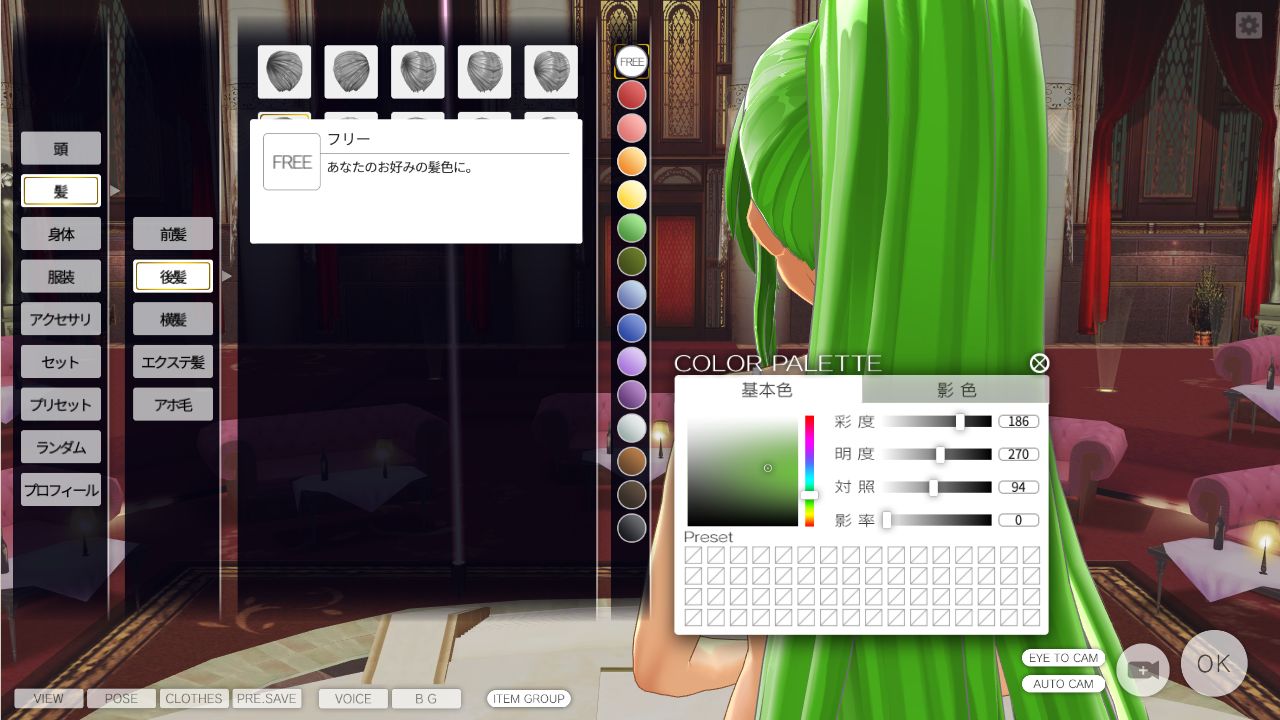Adjust the 彩度 saturation slider
The width and height of the screenshot is (1280, 720).
937,422
